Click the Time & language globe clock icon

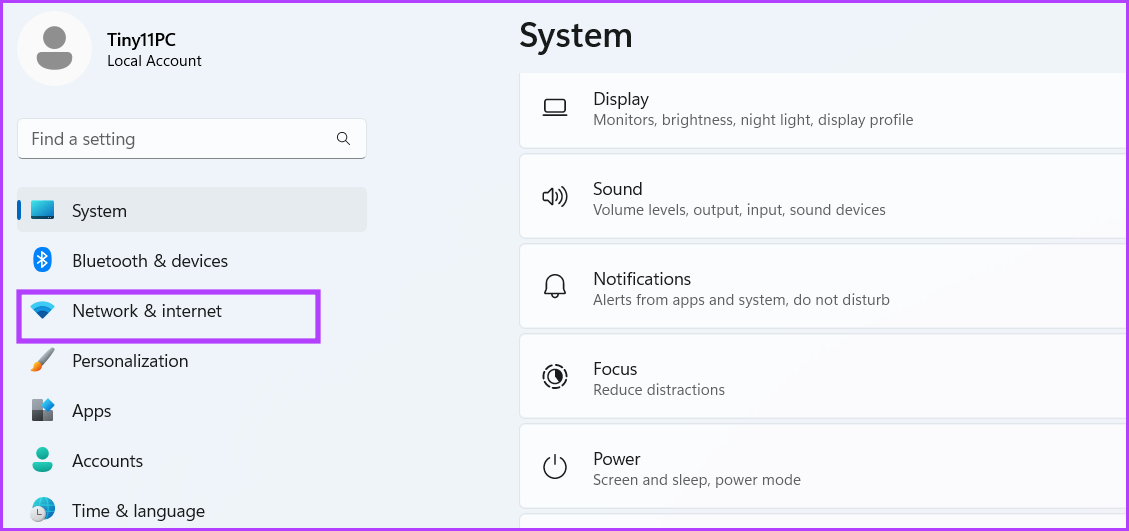[x=42, y=509]
